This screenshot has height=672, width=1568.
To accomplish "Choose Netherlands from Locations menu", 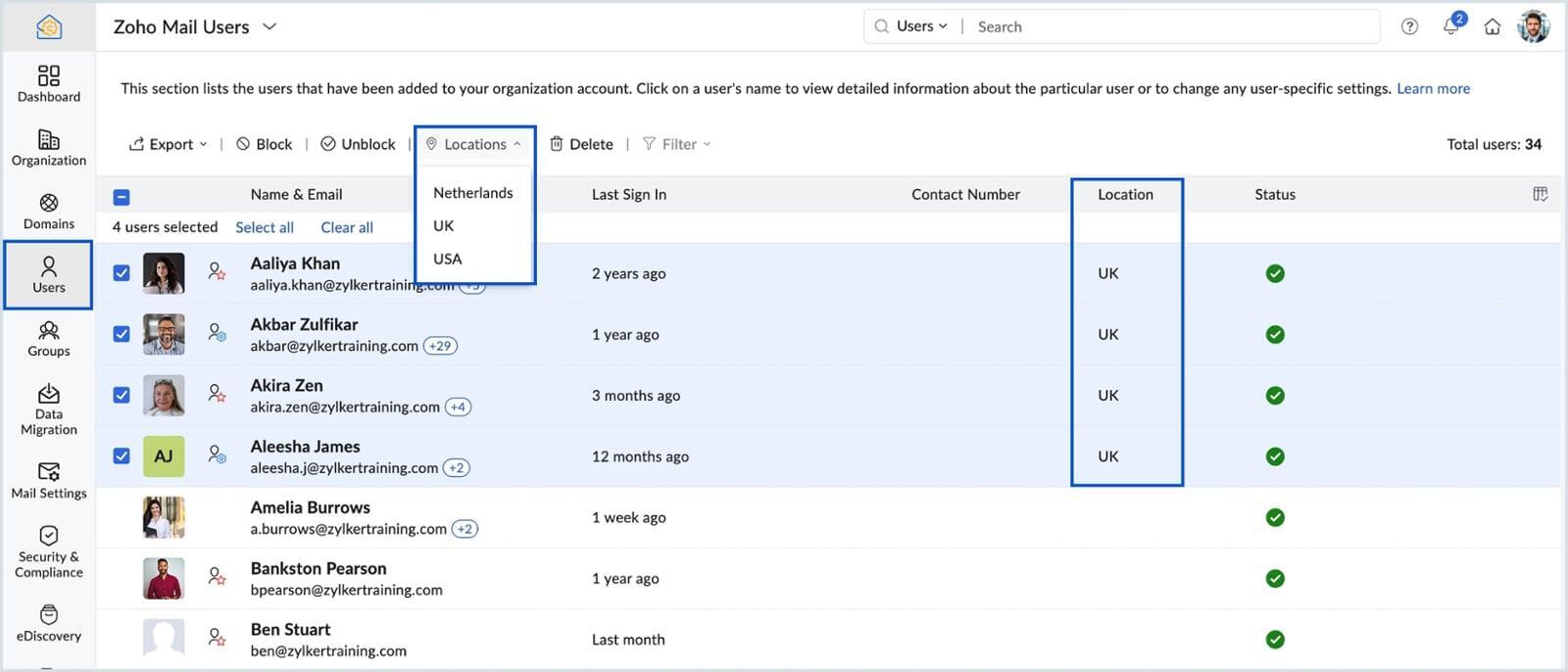I will 472,193.
